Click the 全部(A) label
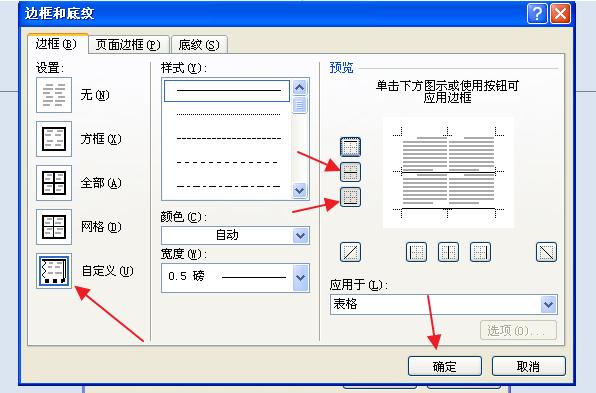596x393 pixels. tap(101, 183)
